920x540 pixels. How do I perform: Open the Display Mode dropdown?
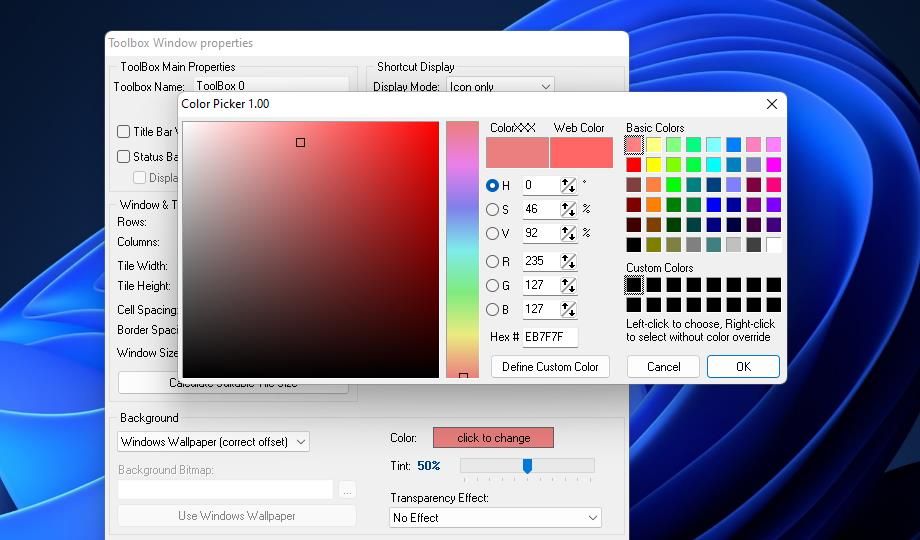click(x=500, y=86)
